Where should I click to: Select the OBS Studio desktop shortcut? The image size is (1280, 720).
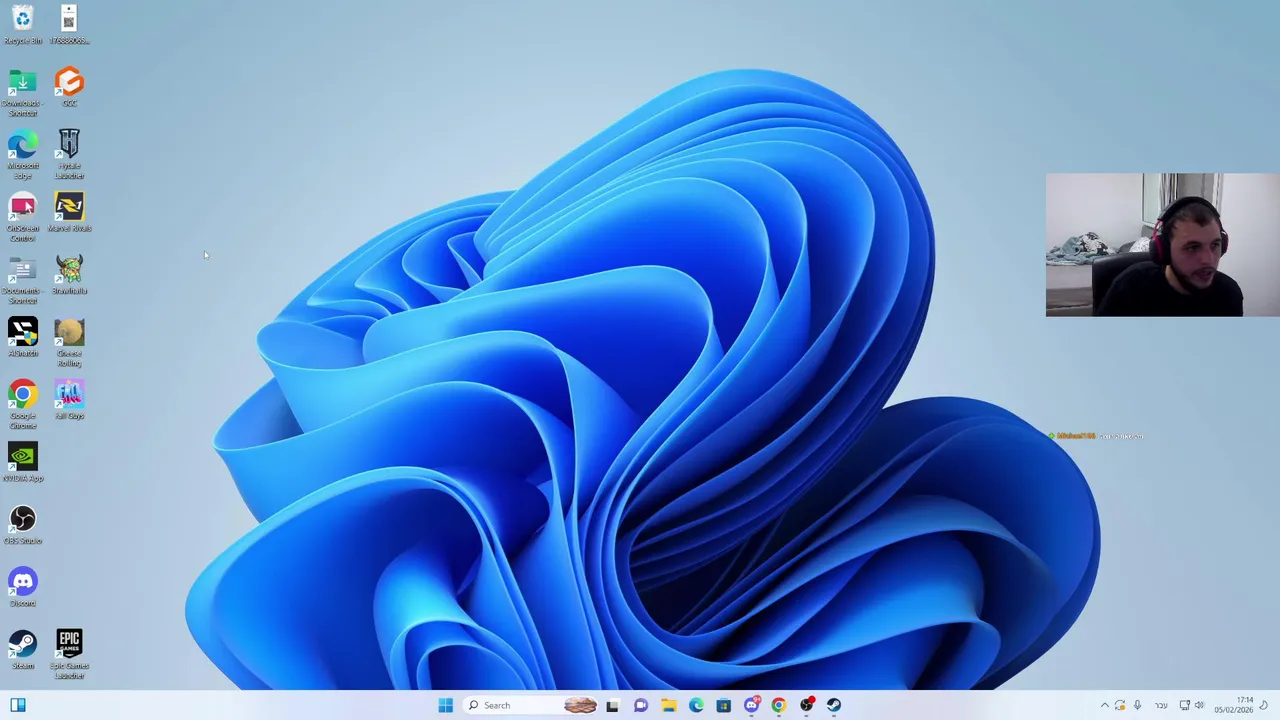(23, 525)
